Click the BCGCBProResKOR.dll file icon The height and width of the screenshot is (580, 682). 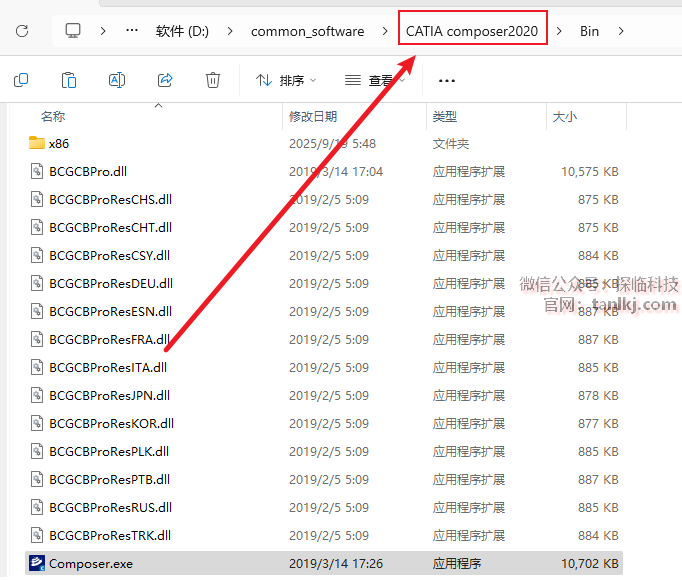[37, 423]
